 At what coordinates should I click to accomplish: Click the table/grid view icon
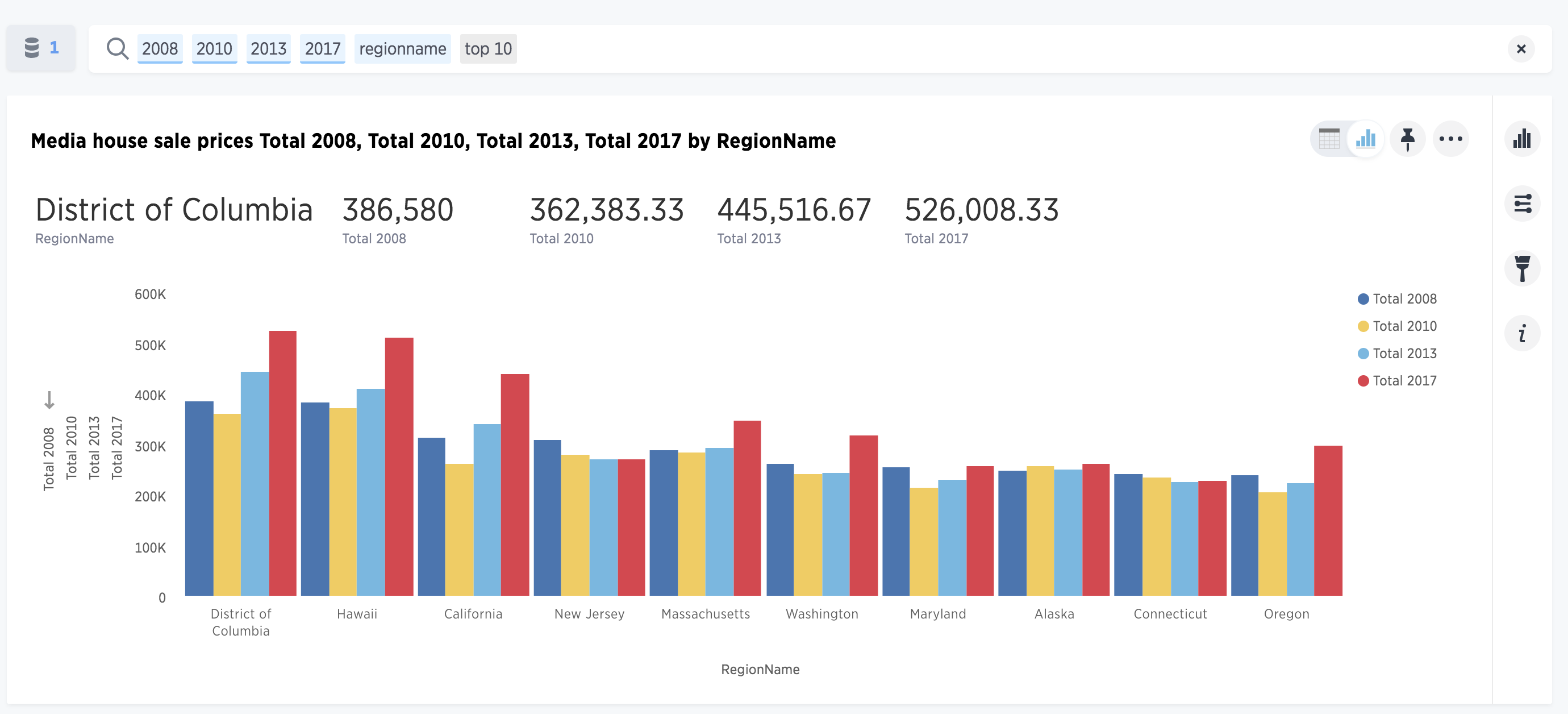[1331, 139]
